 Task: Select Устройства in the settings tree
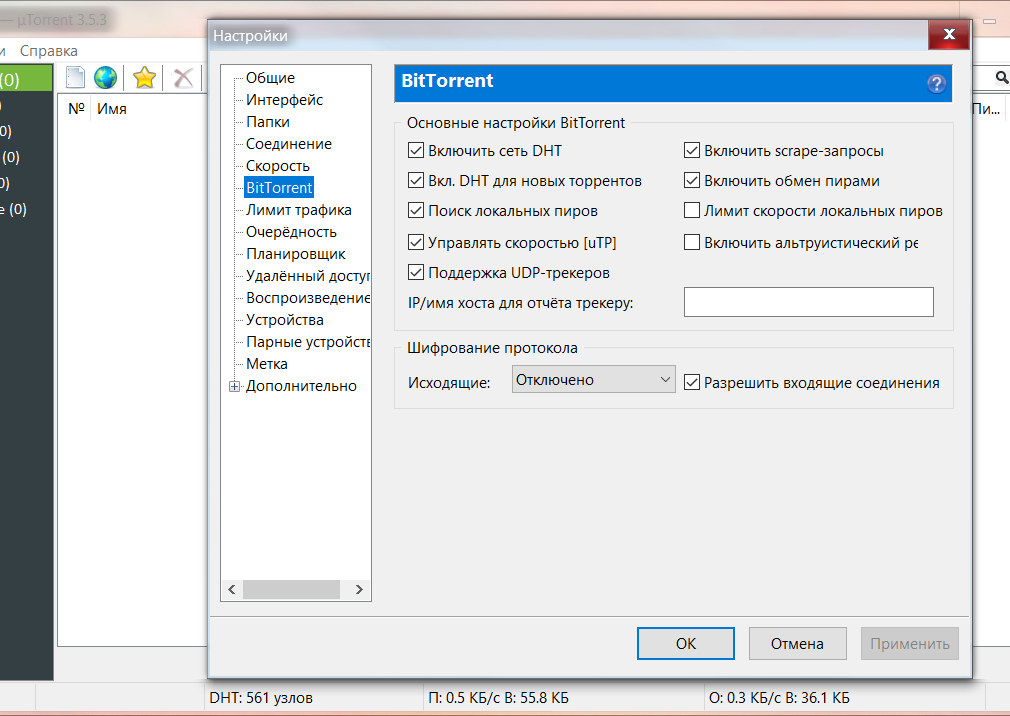285,320
